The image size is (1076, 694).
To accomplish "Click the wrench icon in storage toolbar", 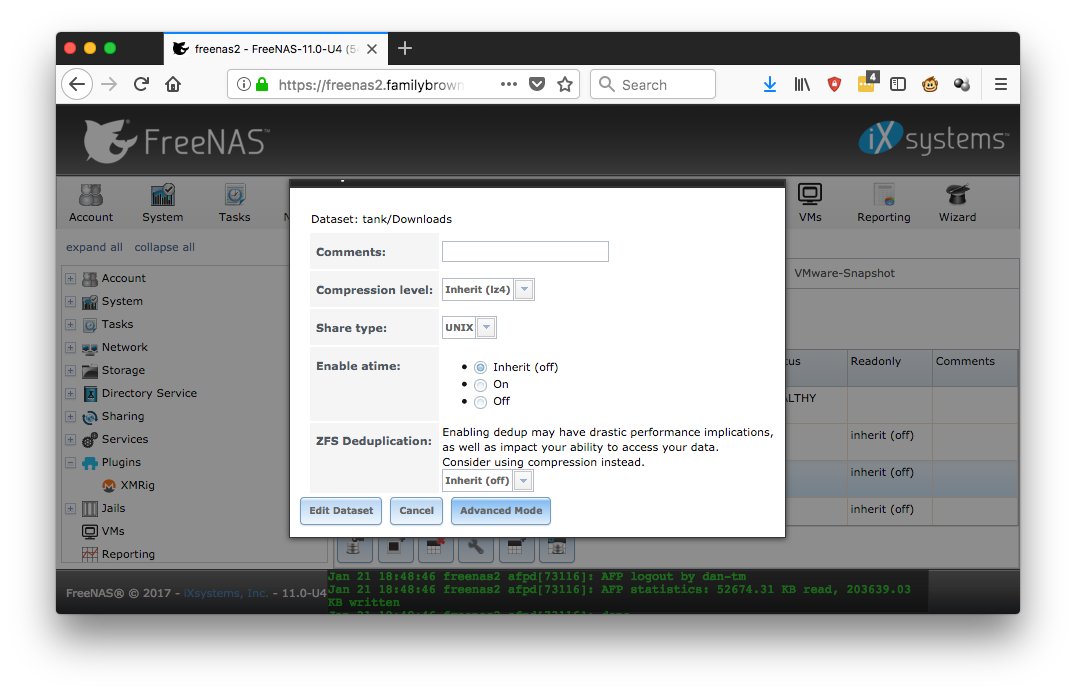I will [x=476, y=548].
